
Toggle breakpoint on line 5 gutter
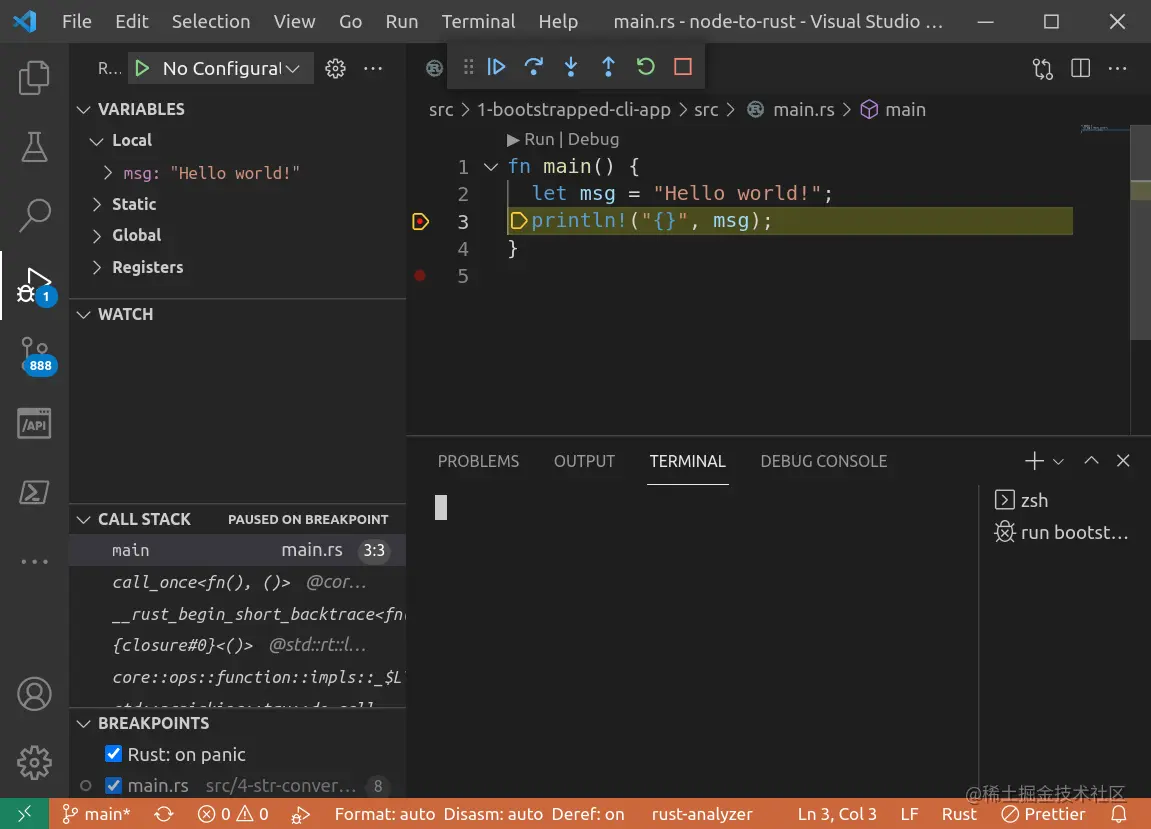point(420,275)
